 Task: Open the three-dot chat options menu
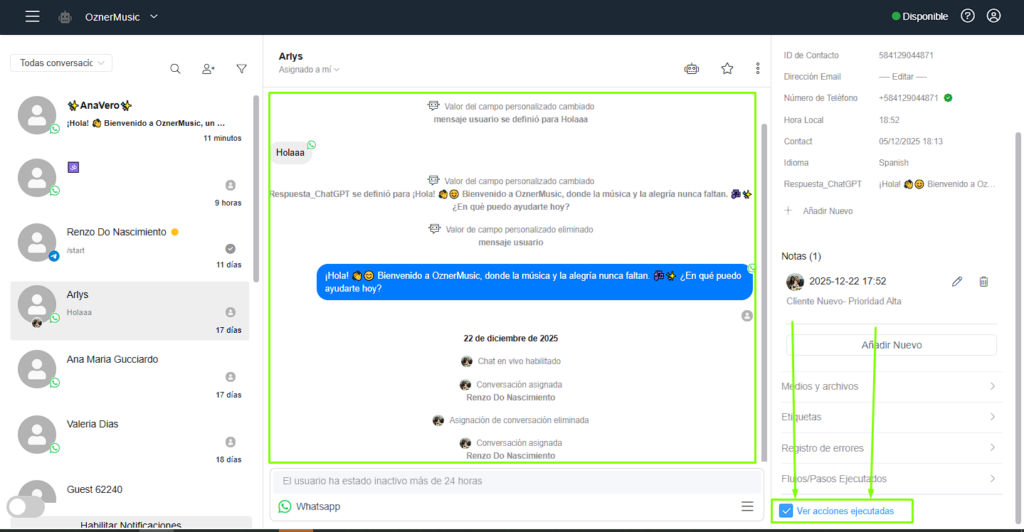758,69
